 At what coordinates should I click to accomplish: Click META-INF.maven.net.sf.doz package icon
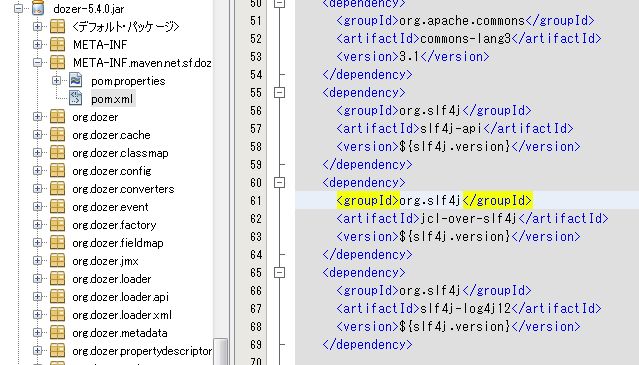click(x=57, y=62)
